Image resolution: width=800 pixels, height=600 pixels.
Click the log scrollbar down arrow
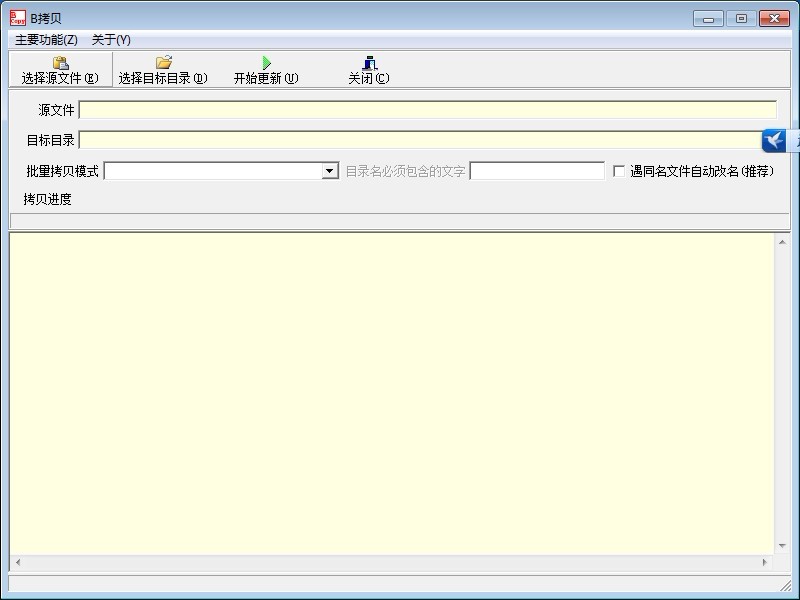(x=782, y=546)
